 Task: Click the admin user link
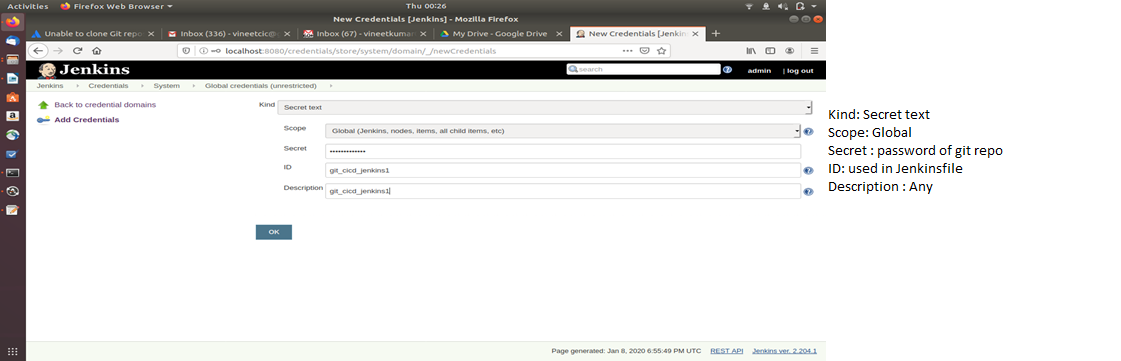759,71
